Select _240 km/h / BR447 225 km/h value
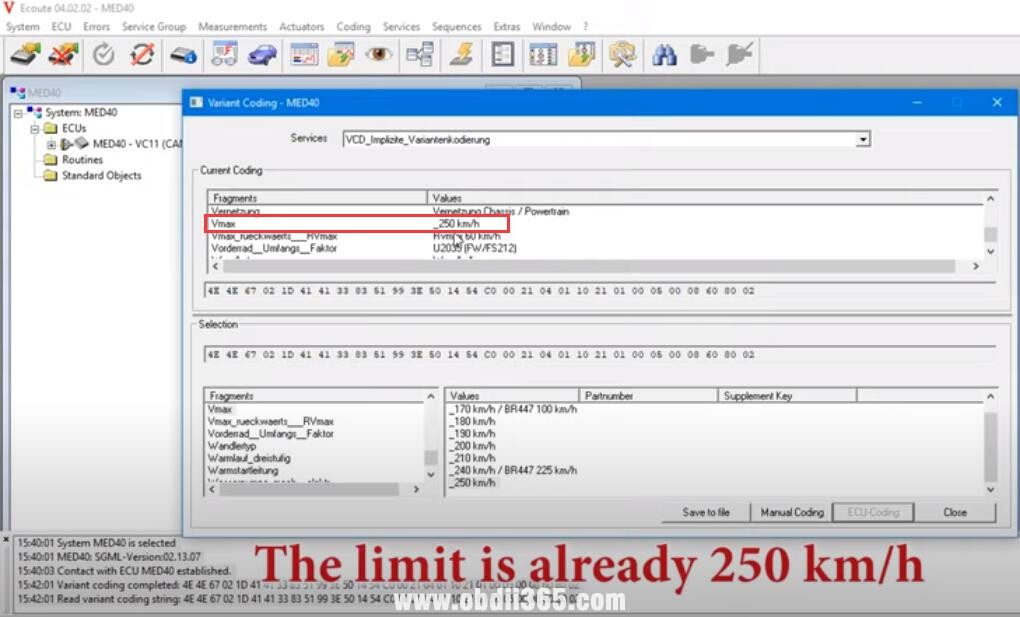1020x617 pixels. 513,471
